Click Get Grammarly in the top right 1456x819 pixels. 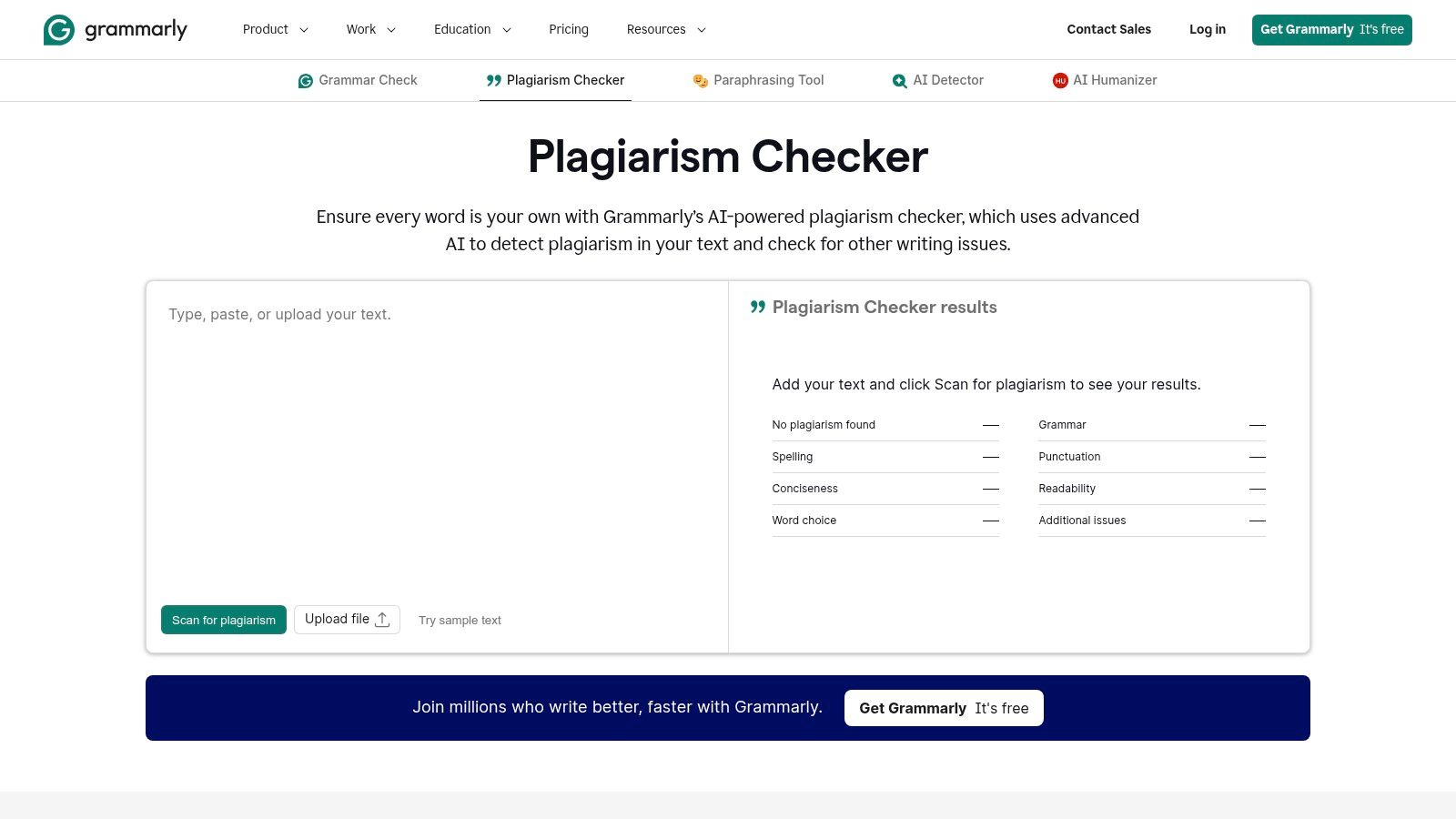1331,29
